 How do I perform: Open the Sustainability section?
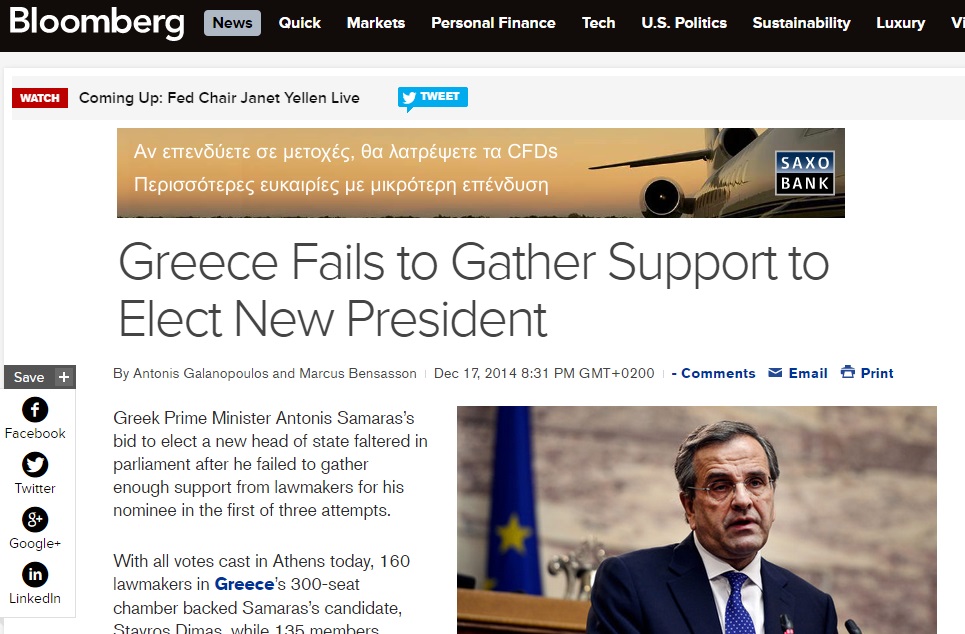(x=801, y=23)
